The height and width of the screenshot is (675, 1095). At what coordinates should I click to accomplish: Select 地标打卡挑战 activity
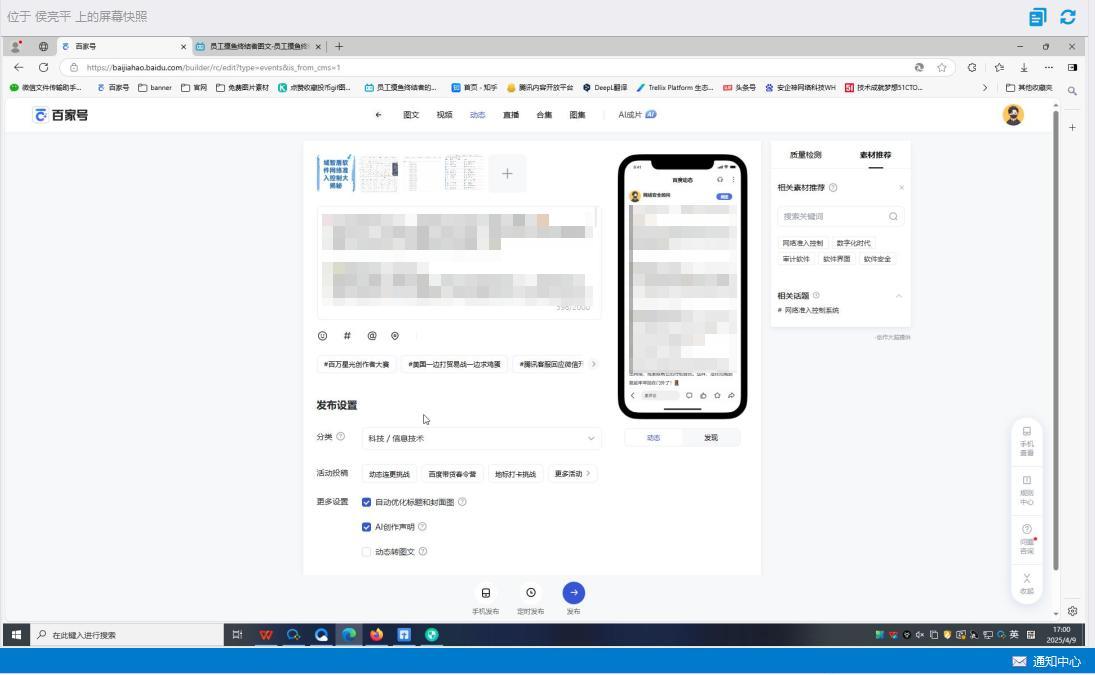(515, 474)
